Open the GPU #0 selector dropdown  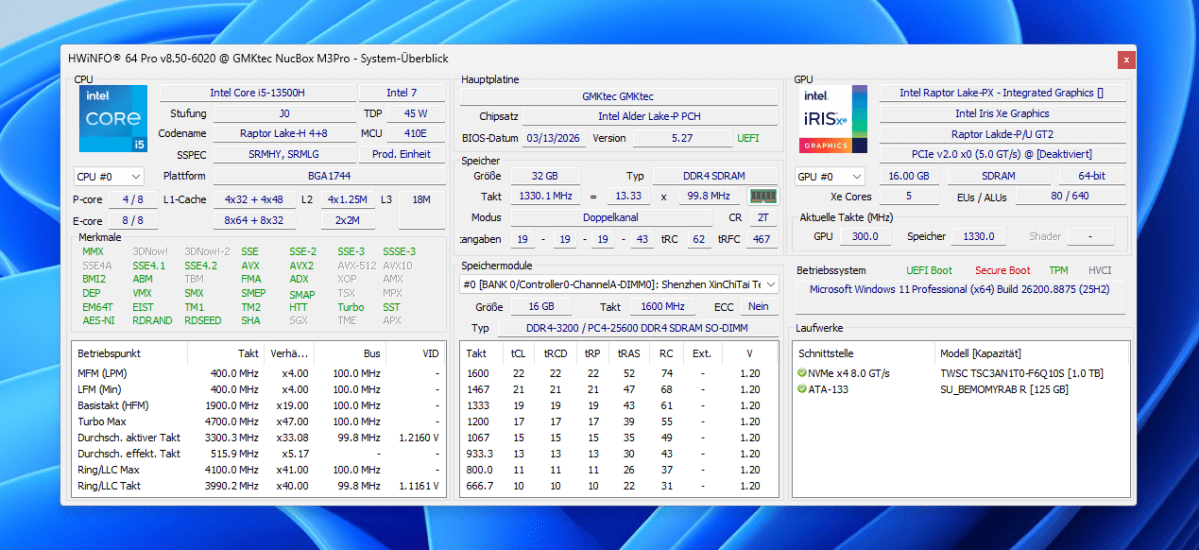(830, 176)
